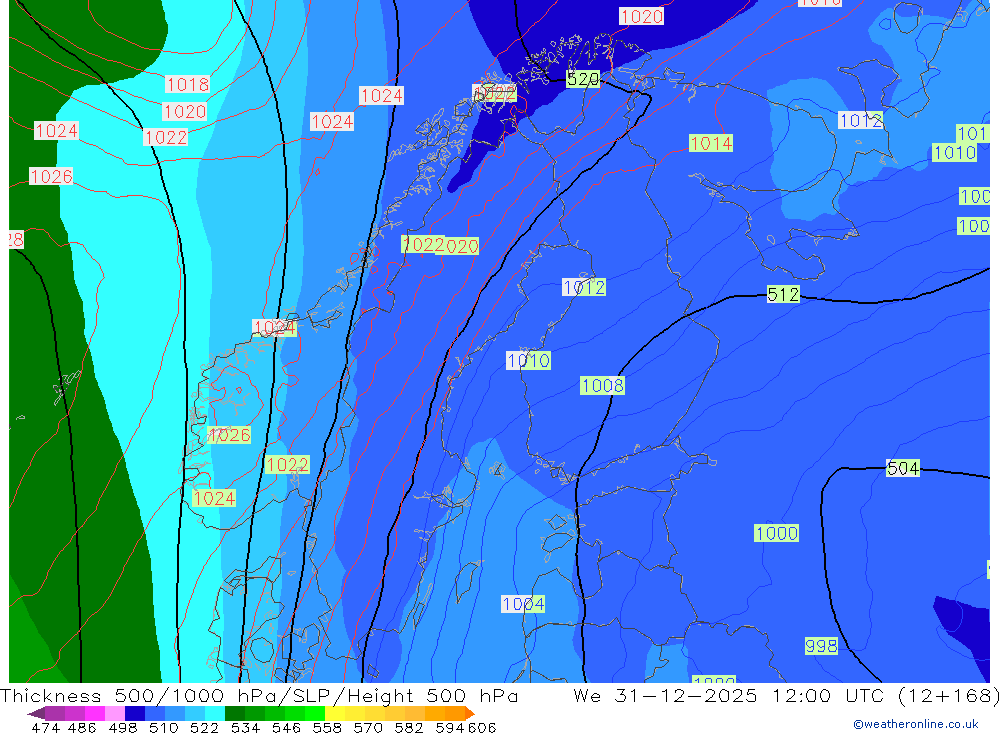Click the 1004 pressure label
Screen dimensions: 1000x733
tap(523, 604)
